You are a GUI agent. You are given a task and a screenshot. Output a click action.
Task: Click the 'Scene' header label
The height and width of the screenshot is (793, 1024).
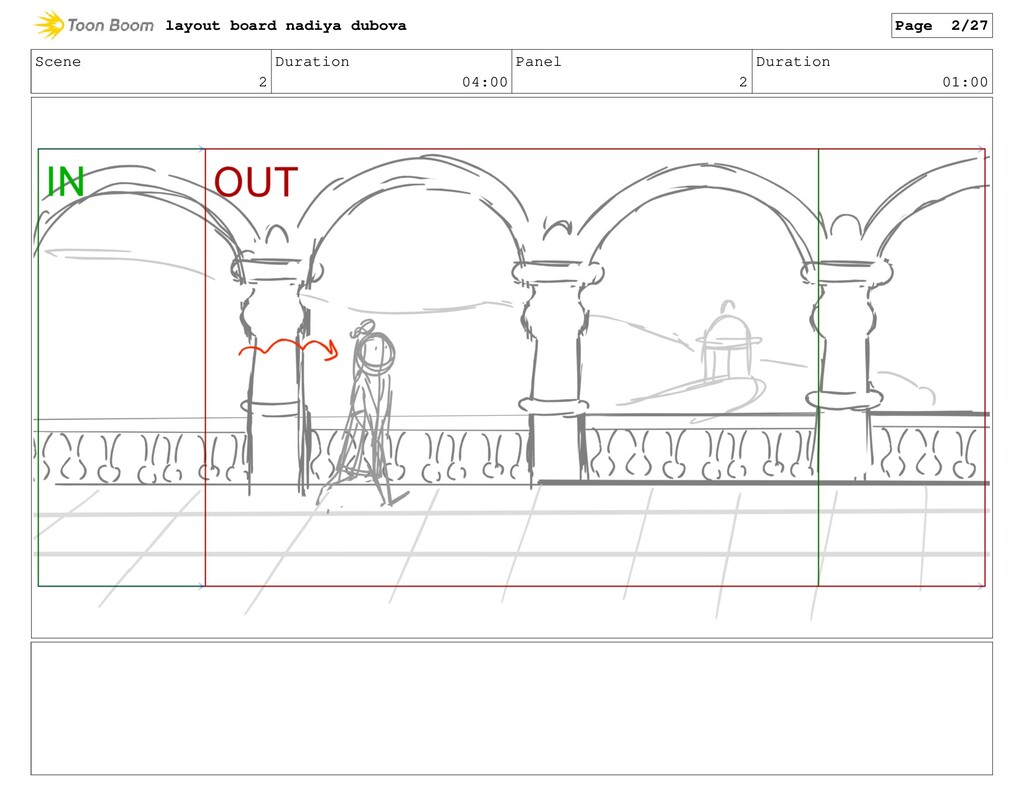pos(58,61)
